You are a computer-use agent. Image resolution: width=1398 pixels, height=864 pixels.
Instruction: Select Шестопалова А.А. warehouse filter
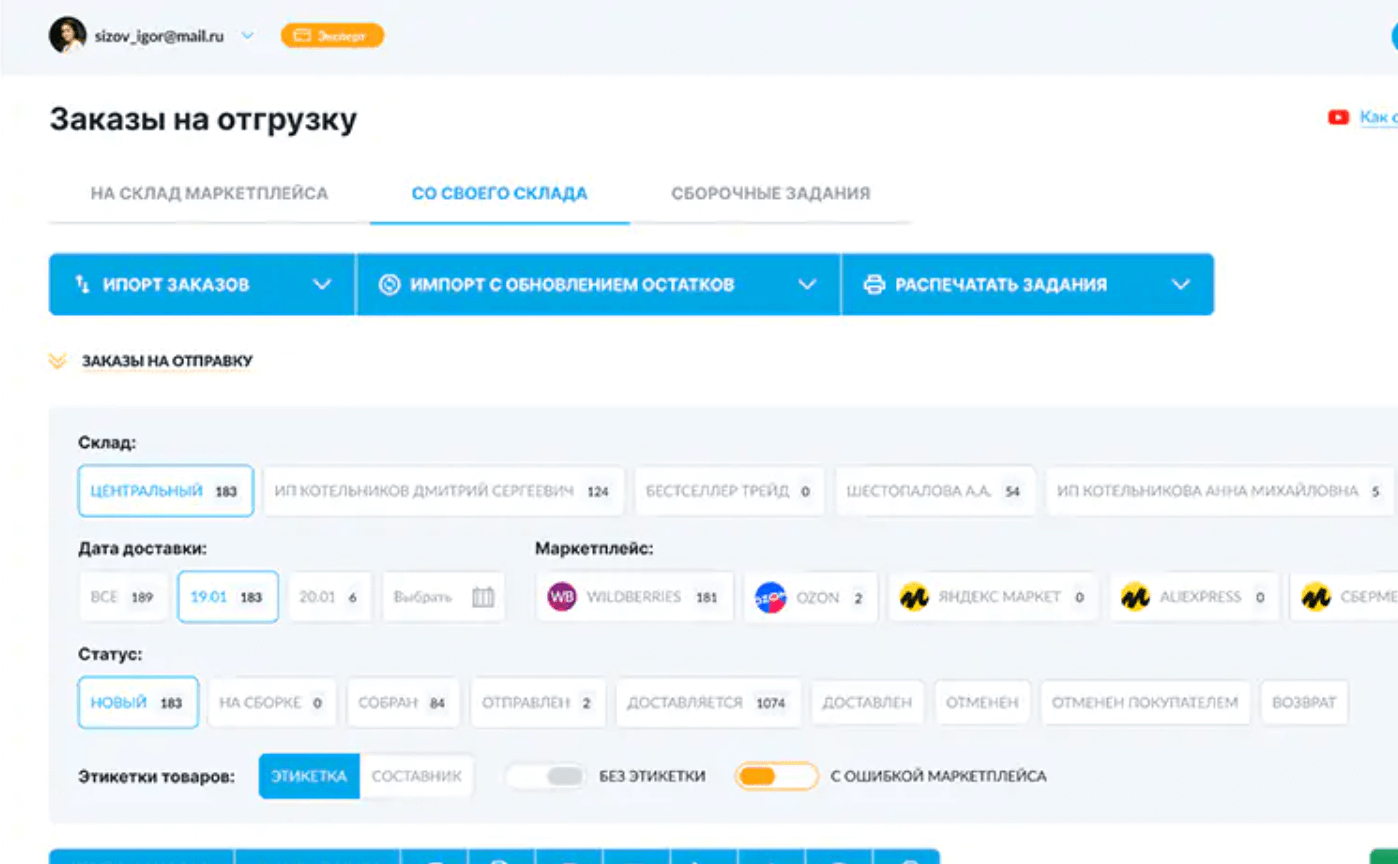935,491
